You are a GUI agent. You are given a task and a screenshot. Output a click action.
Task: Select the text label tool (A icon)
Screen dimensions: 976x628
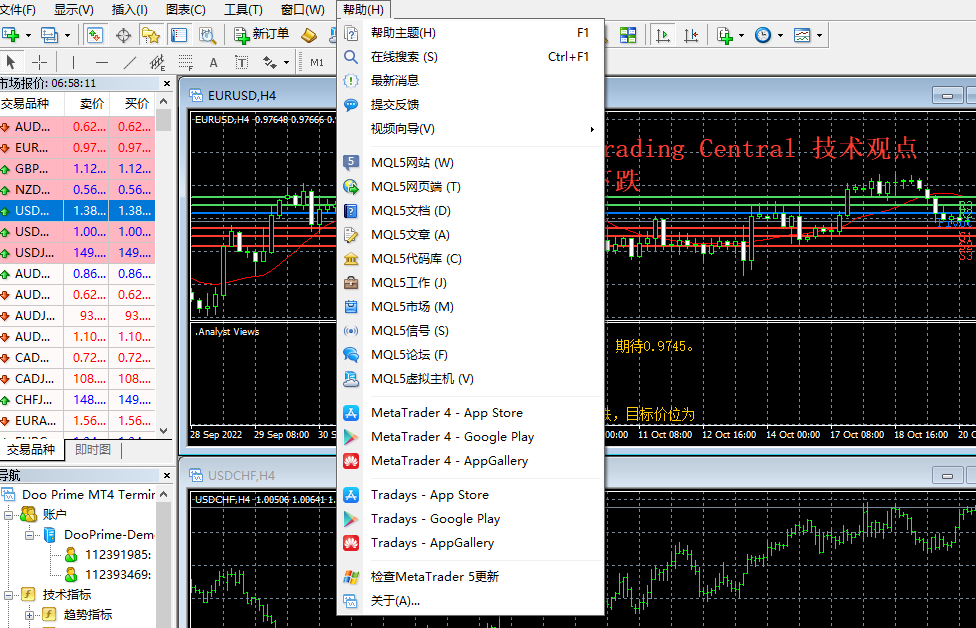pyautogui.click(x=212, y=62)
